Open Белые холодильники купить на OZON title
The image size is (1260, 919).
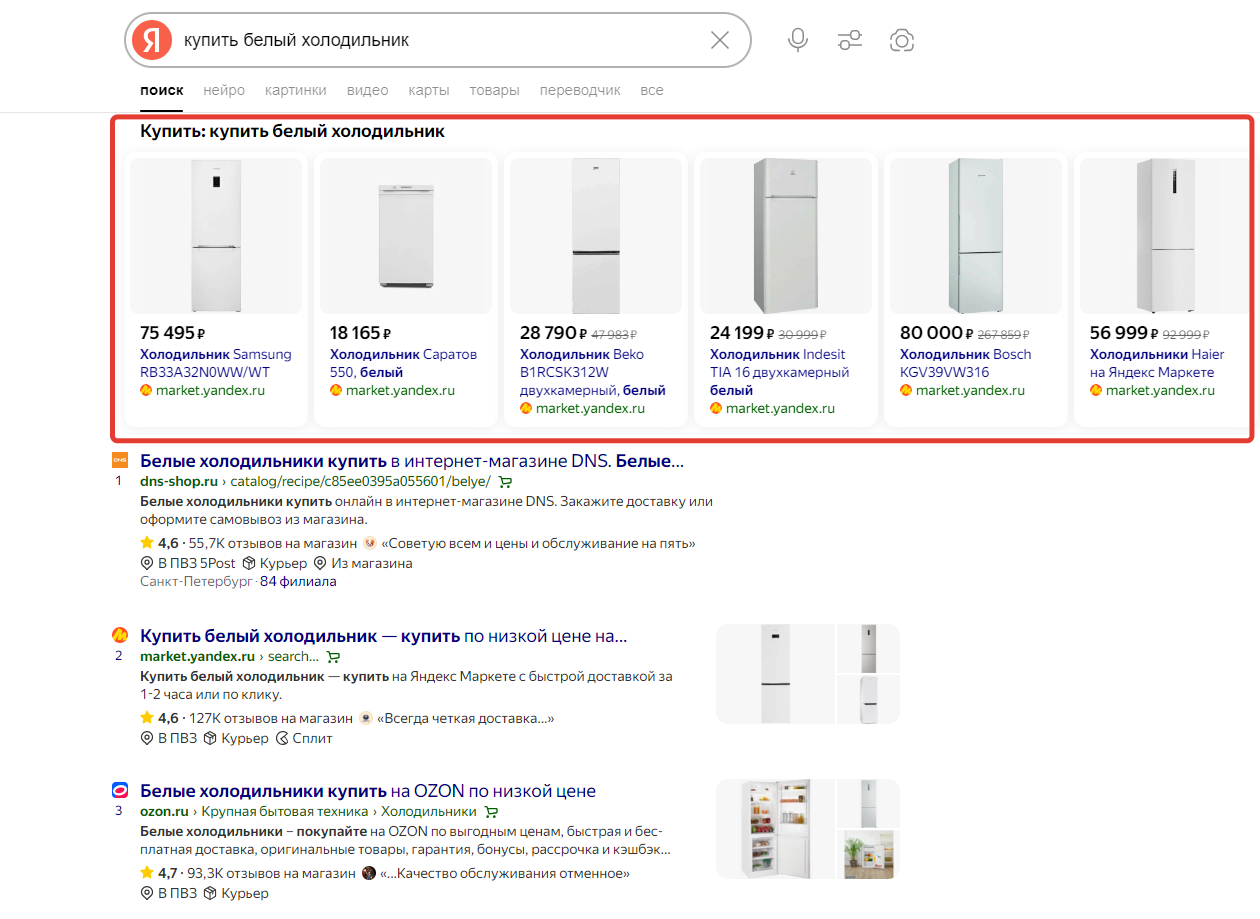(x=368, y=791)
